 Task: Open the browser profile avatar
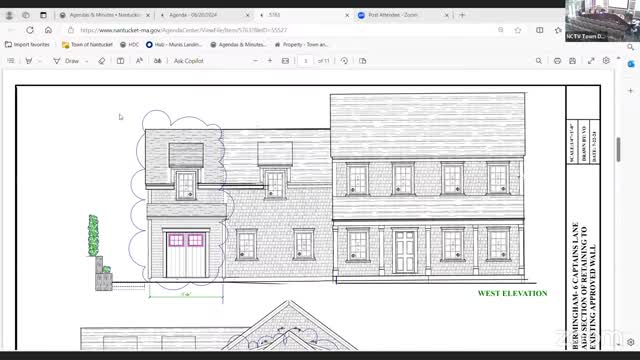[9, 15]
